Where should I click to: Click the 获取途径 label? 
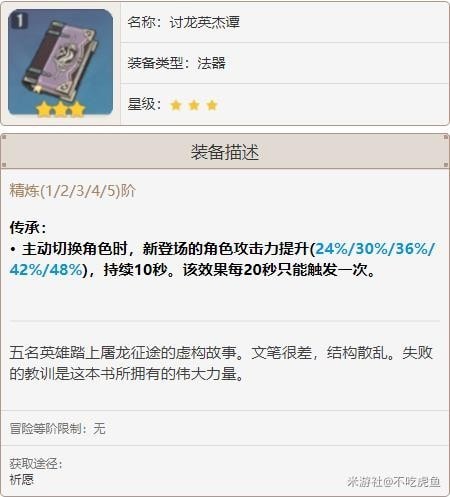(36, 464)
